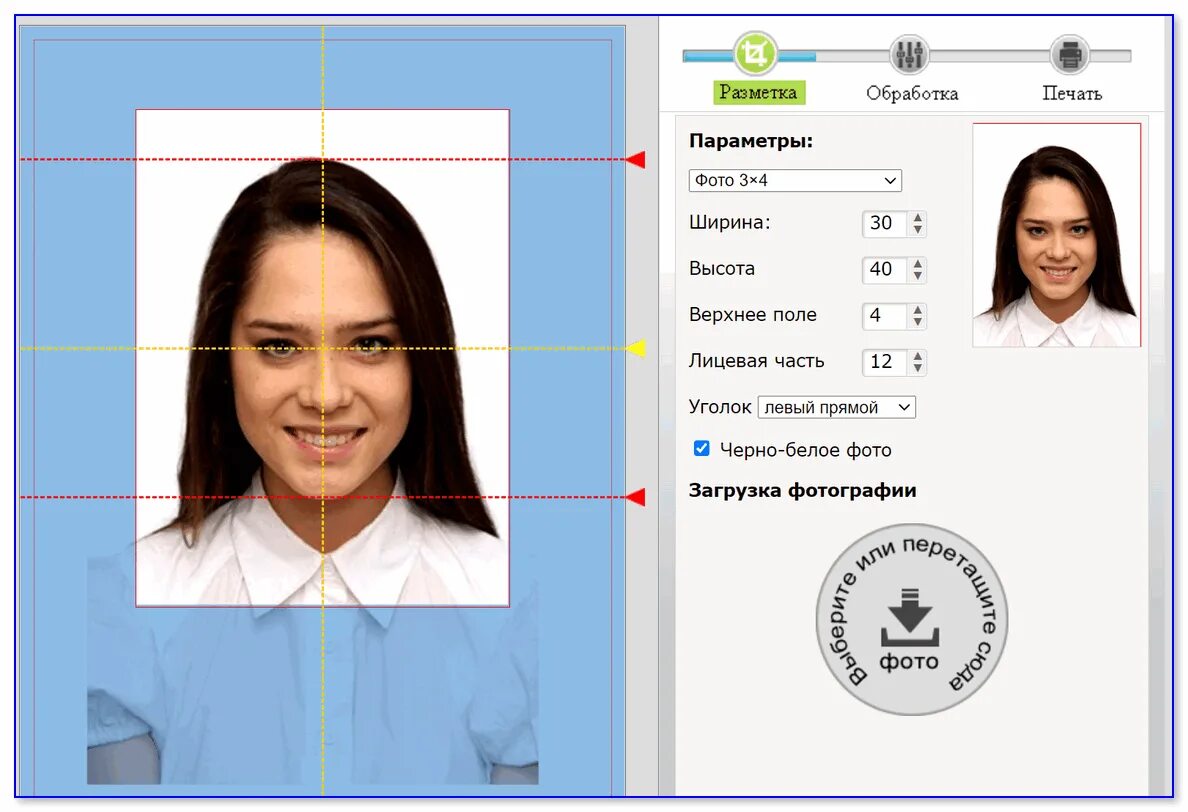Expand the Уголок corner dropdown
This screenshot has width=1188, height=812.
pyautogui.click(x=836, y=407)
